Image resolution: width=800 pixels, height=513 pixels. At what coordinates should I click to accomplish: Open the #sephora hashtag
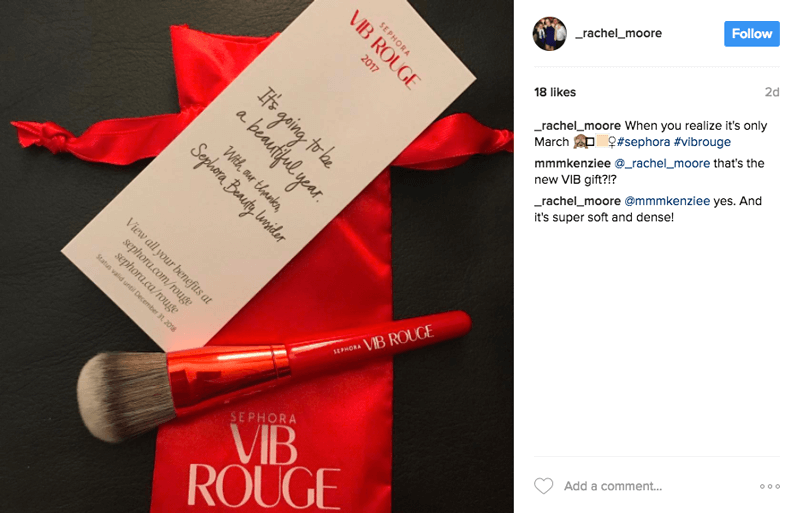(x=643, y=142)
